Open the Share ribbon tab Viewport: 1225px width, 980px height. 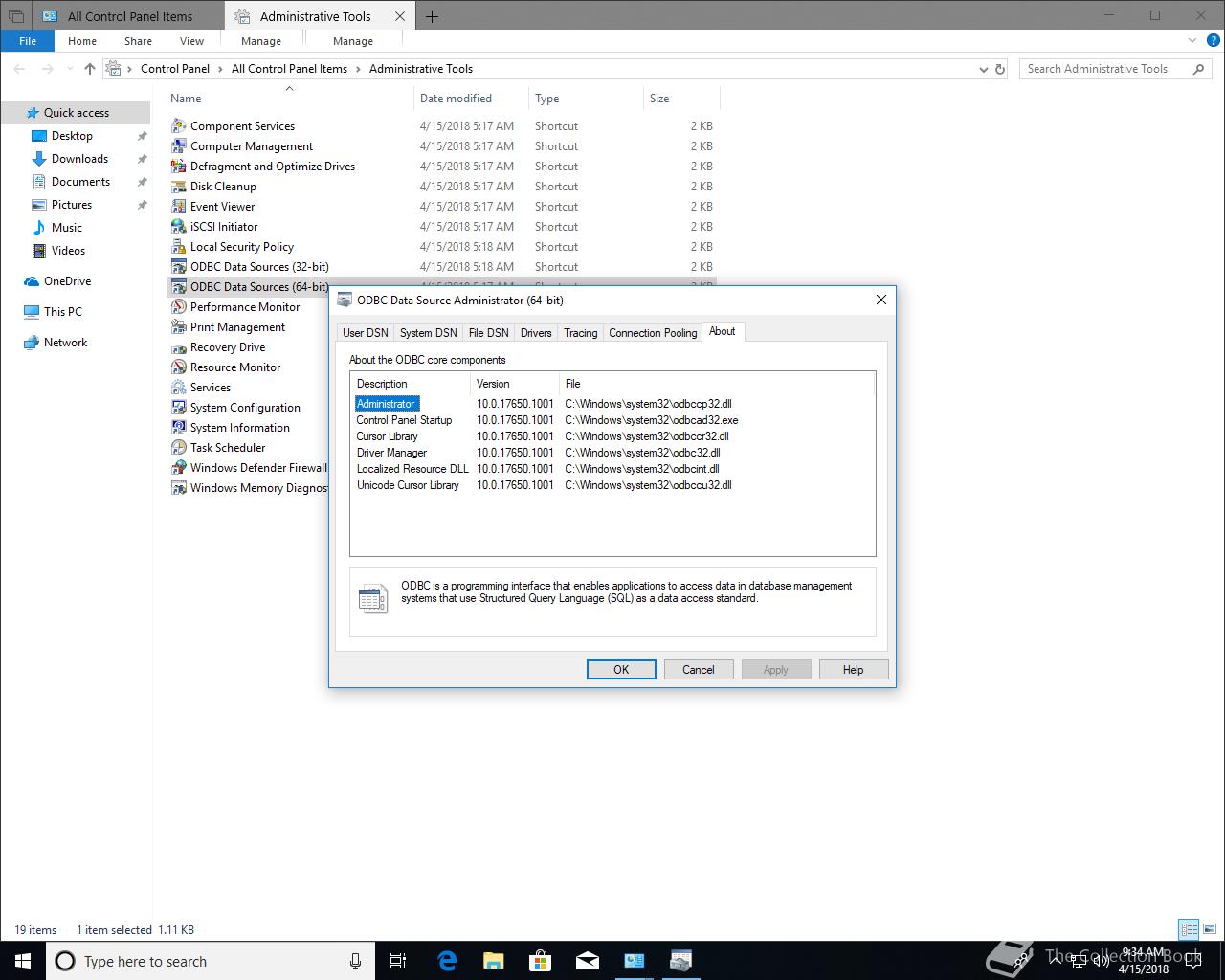(x=138, y=41)
